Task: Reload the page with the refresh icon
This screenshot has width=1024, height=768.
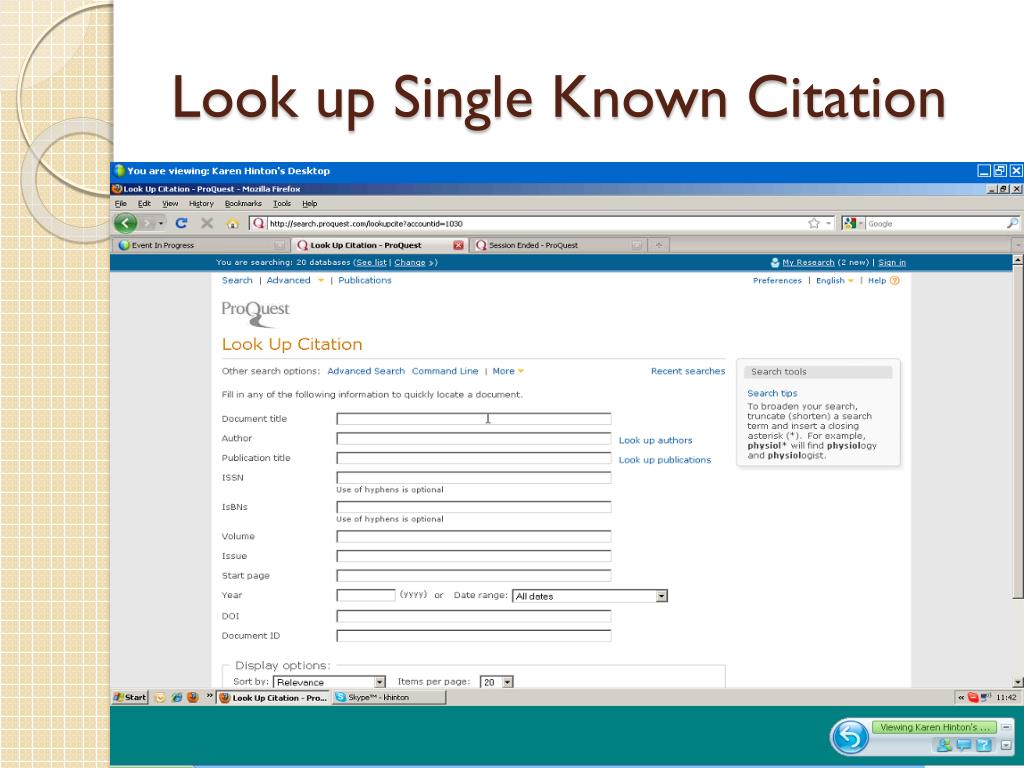Action: [182, 223]
